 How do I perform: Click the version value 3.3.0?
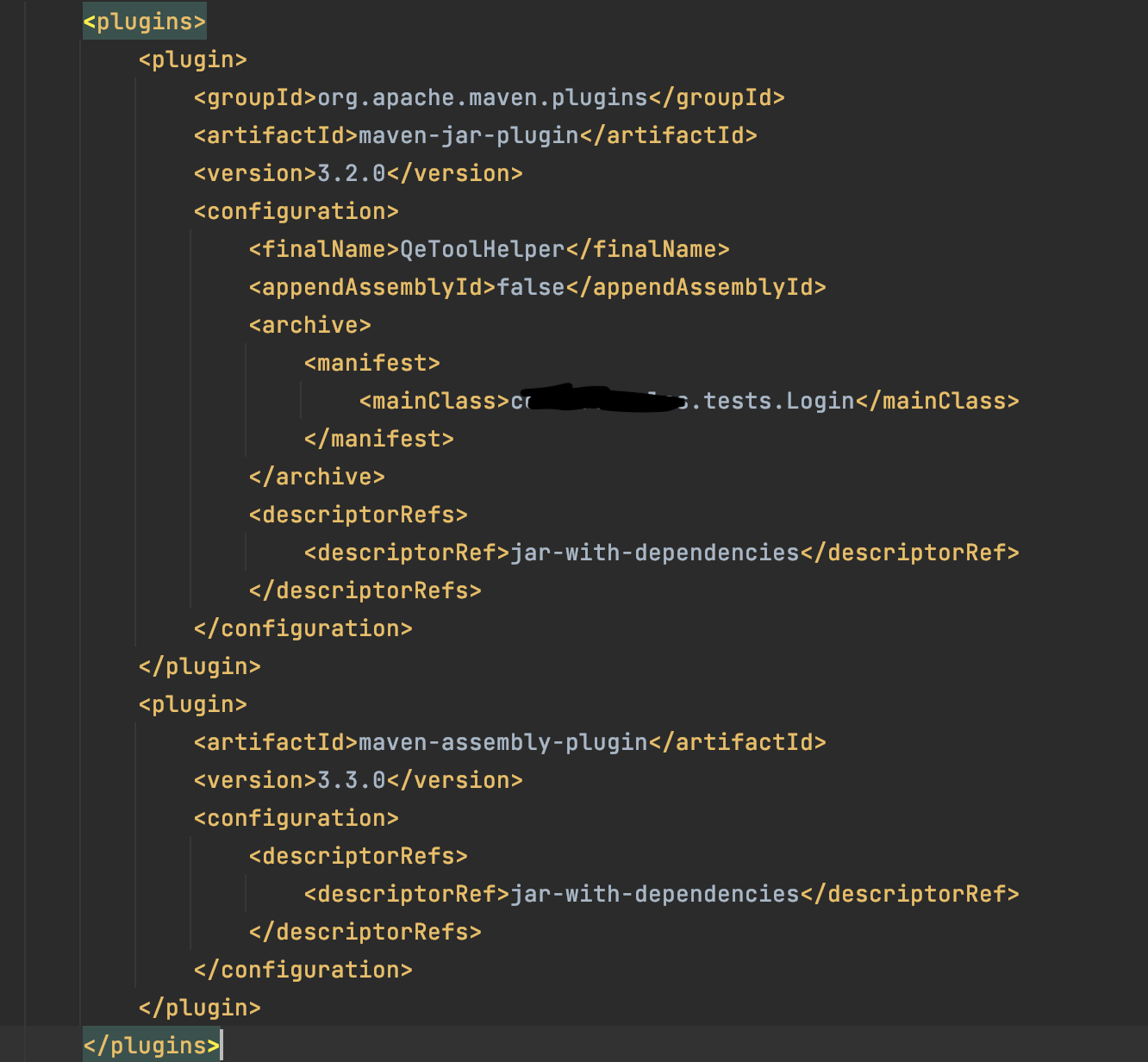pyautogui.click(x=352, y=780)
